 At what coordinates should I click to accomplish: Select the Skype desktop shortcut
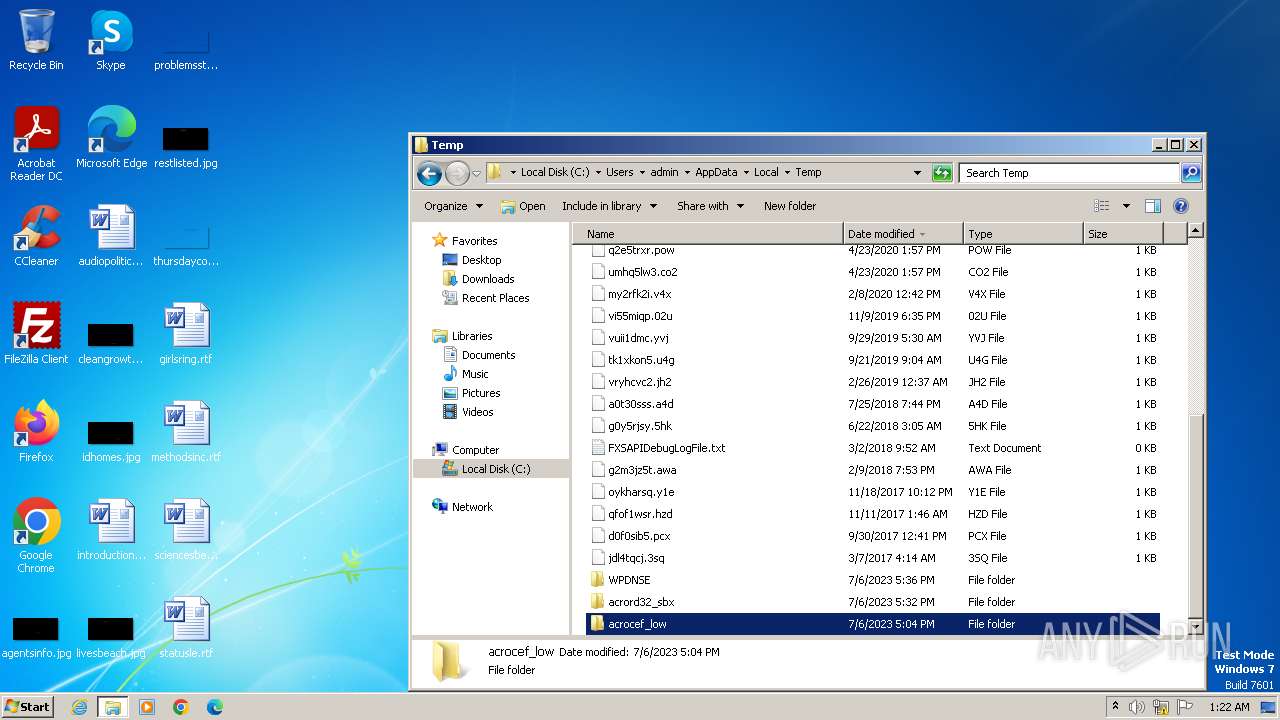[111, 40]
